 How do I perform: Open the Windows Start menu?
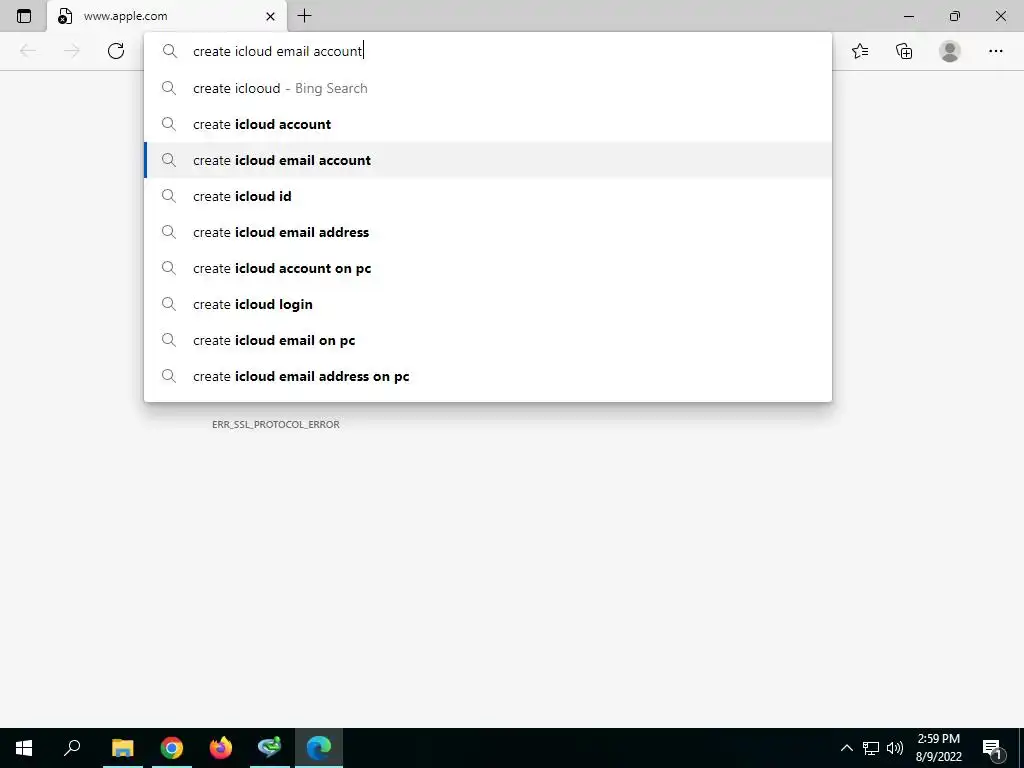pyautogui.click(x=24, y=748)
